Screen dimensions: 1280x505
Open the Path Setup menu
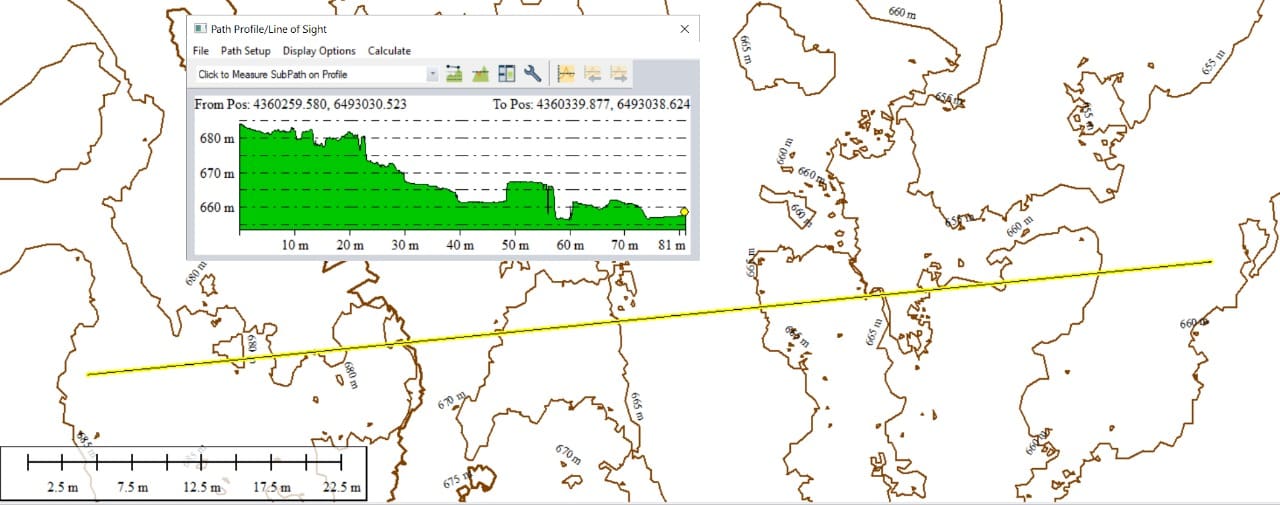coord(245,51)
